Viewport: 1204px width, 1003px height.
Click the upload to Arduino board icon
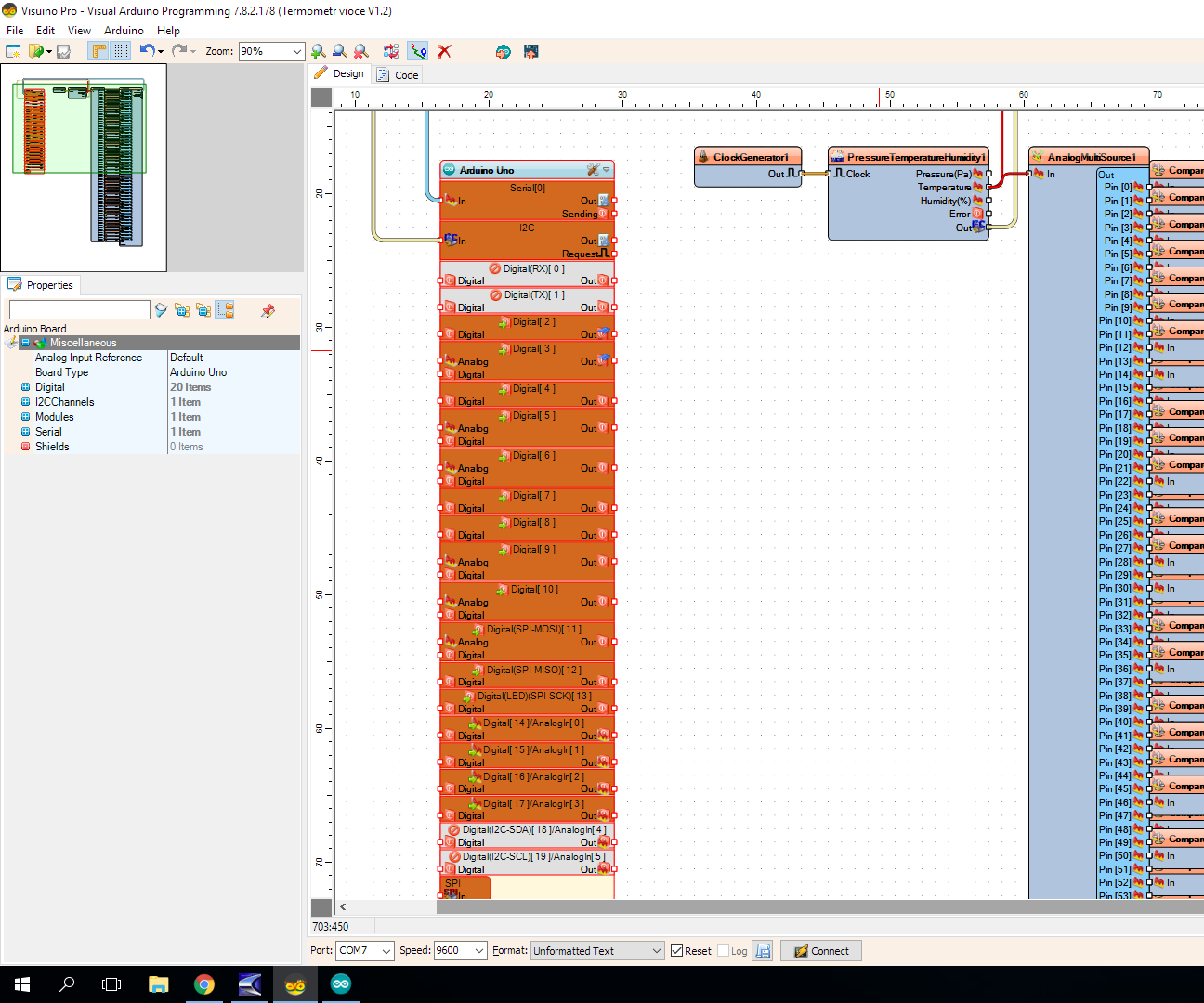click(x=530, y=51)
